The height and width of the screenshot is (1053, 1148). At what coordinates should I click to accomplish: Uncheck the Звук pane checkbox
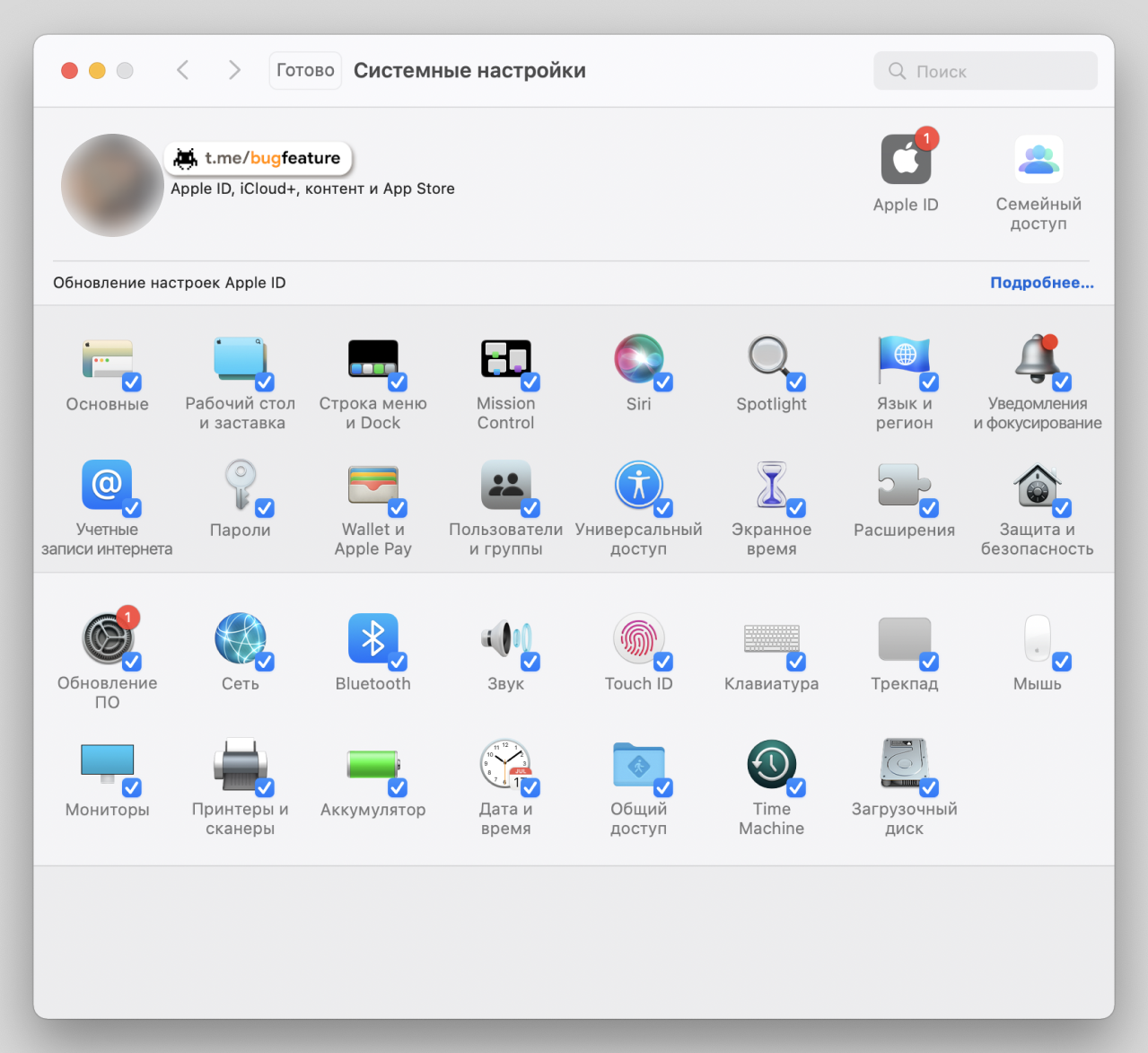(530, 662)
